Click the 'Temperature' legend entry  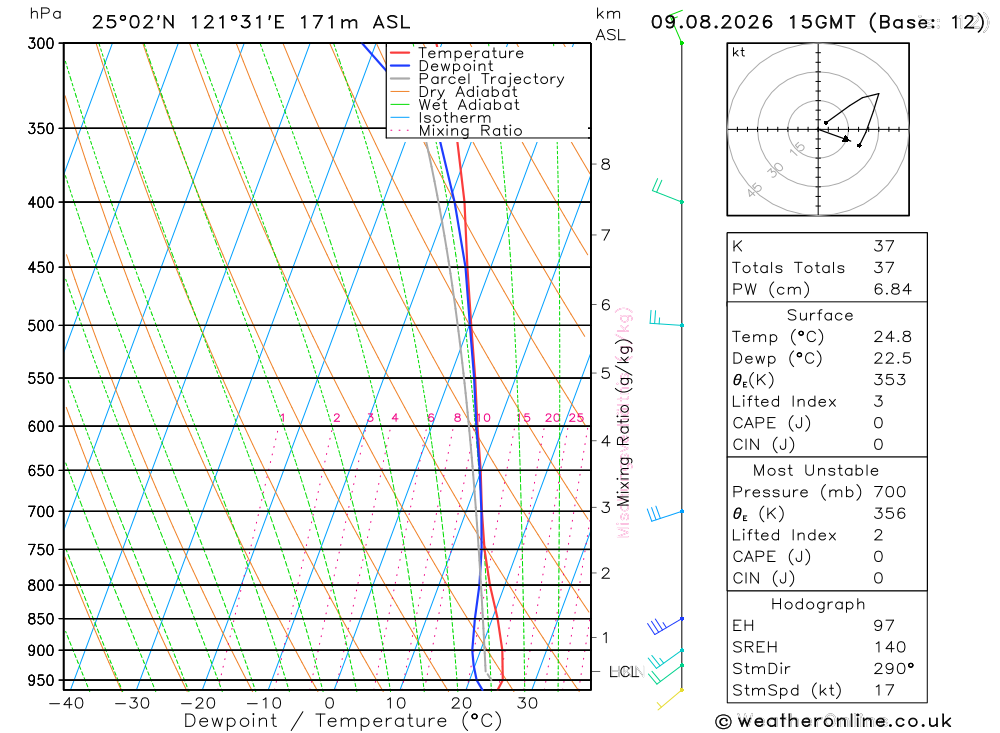[x=471, y=53]
